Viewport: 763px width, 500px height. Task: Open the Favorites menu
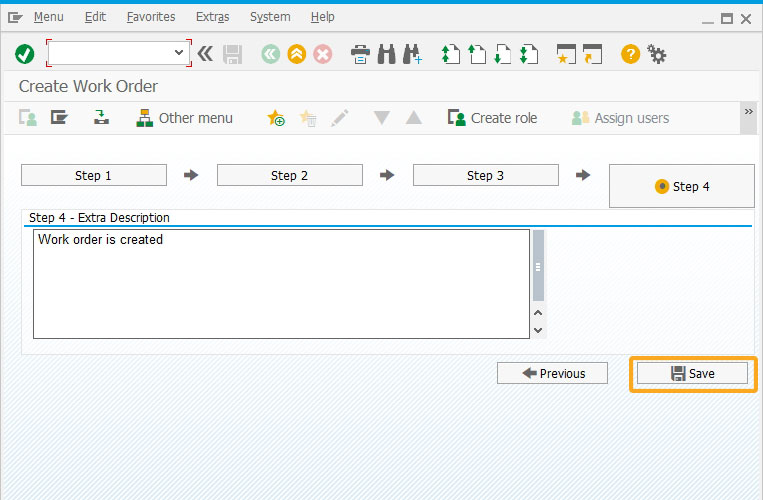(151, 17)
